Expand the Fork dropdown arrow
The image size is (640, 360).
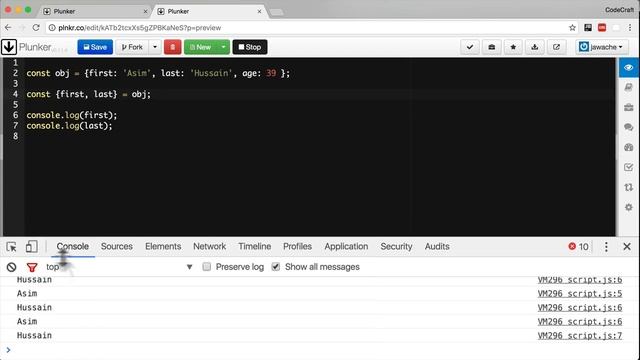tap(155, 47)
